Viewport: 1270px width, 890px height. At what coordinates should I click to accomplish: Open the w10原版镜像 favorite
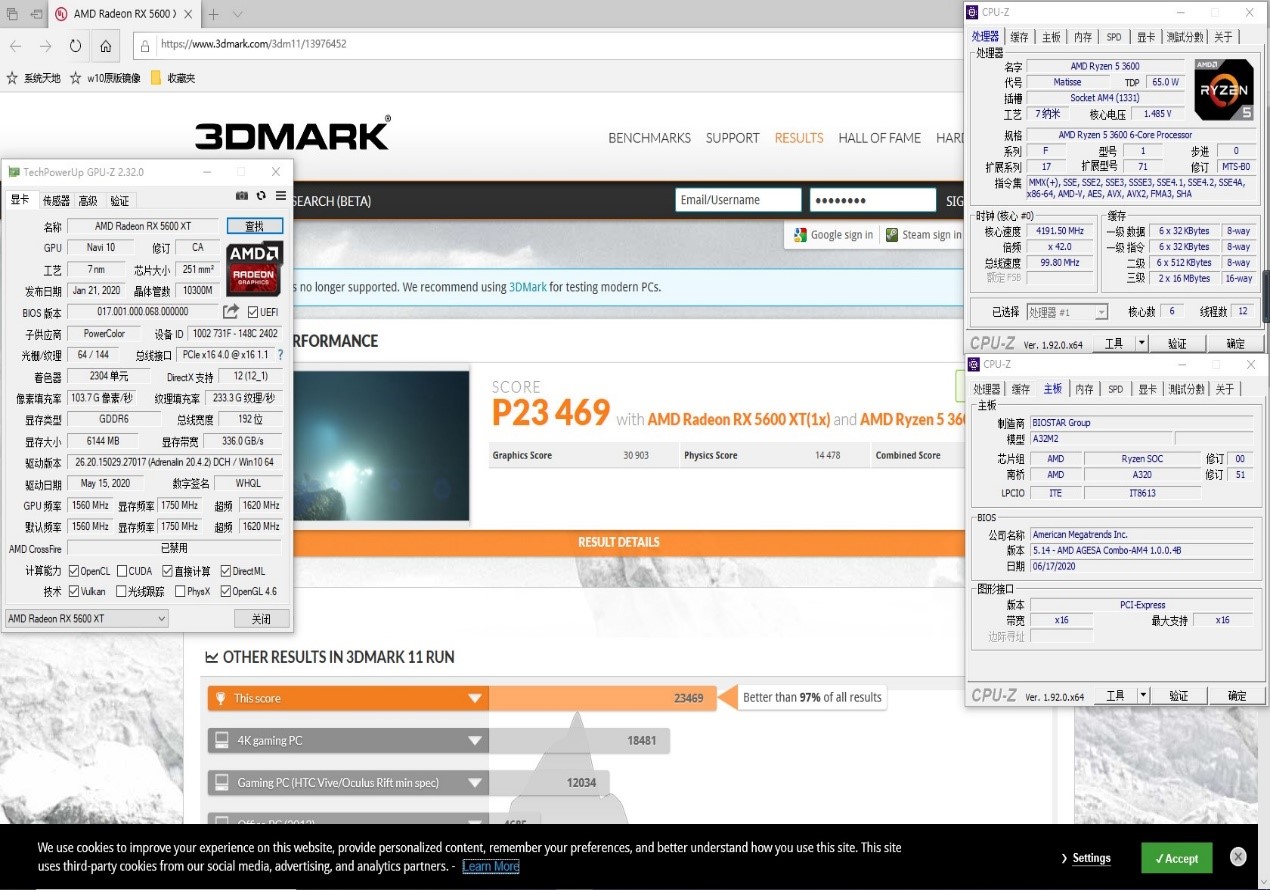(105, 77)
